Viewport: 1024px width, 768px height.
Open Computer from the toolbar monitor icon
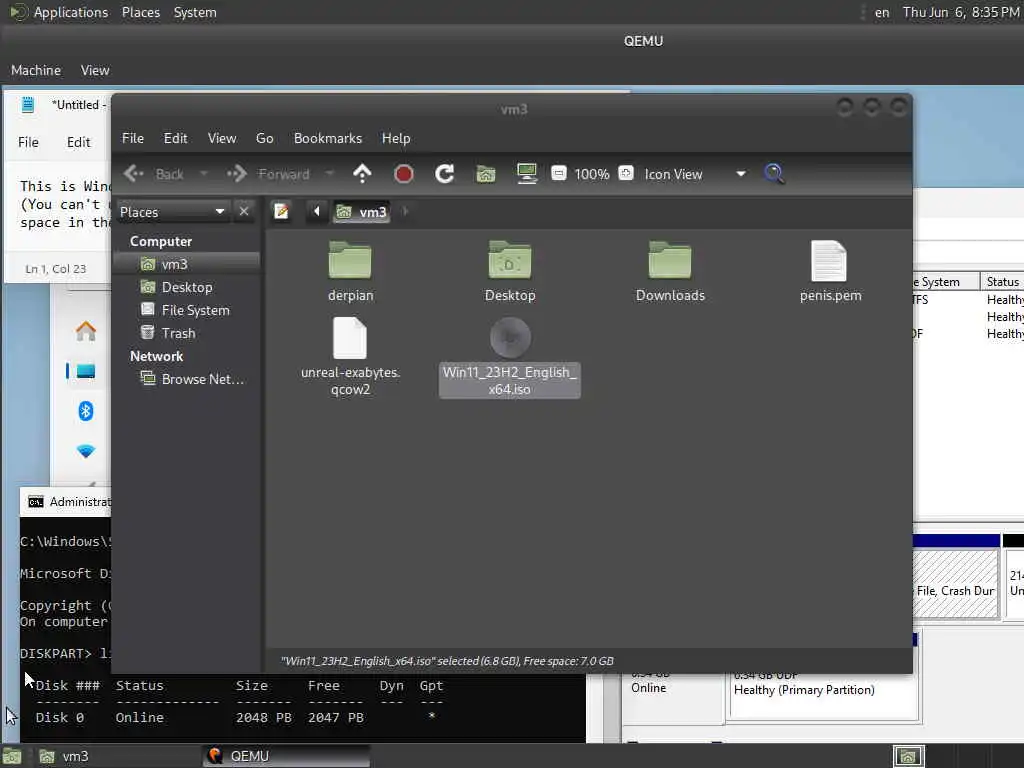(526, 174)
